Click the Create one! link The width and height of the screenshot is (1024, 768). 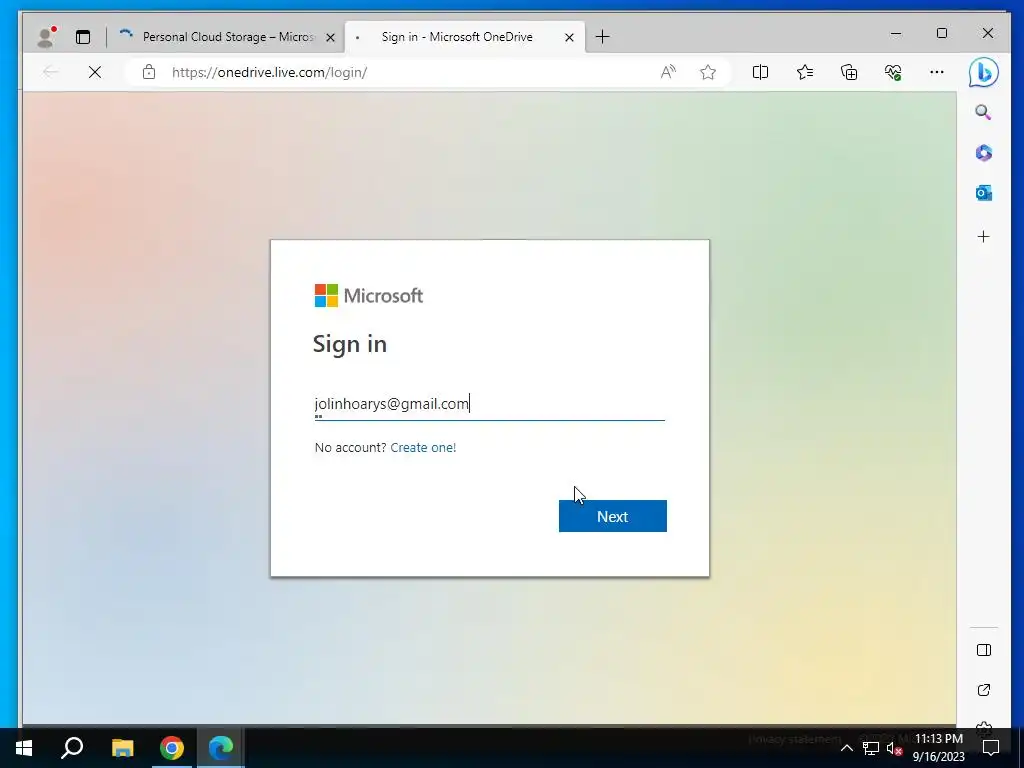coord(423,447)
